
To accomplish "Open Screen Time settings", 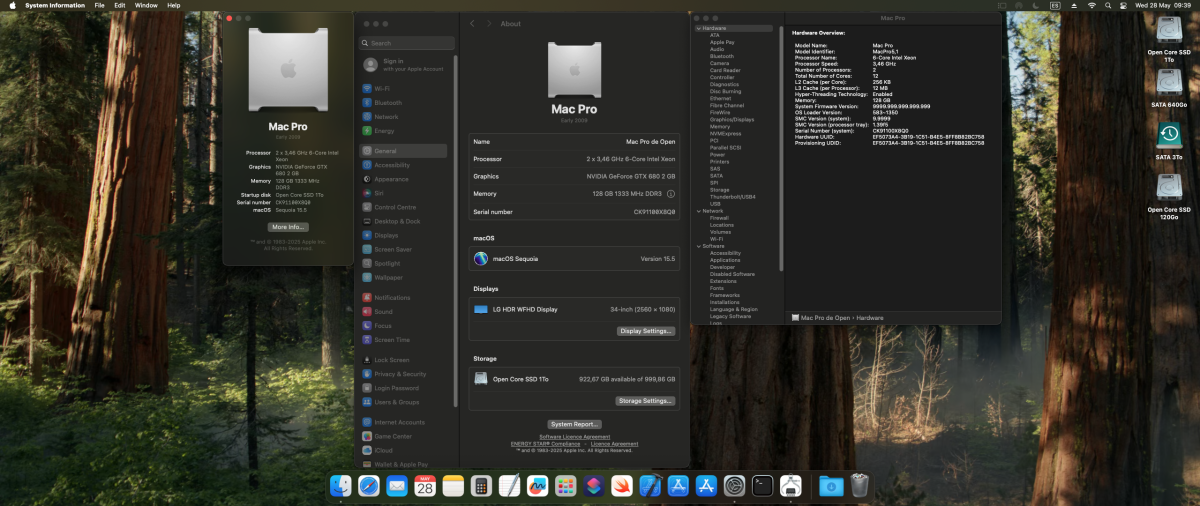I will 404,340.
